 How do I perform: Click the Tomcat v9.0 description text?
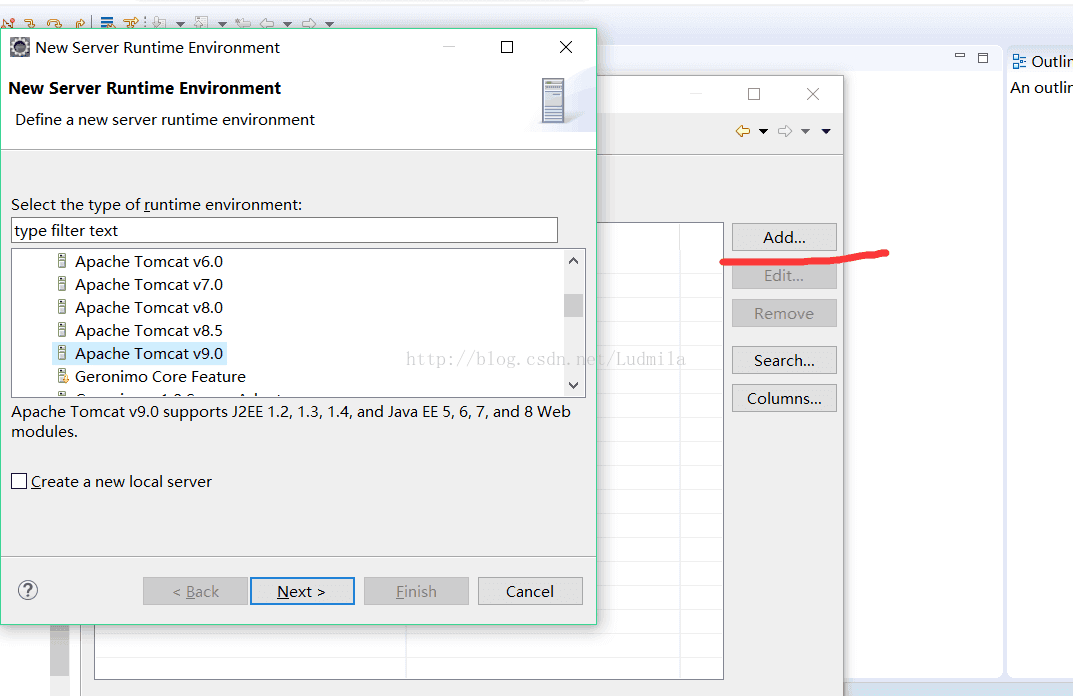click(x=291, y=422)
